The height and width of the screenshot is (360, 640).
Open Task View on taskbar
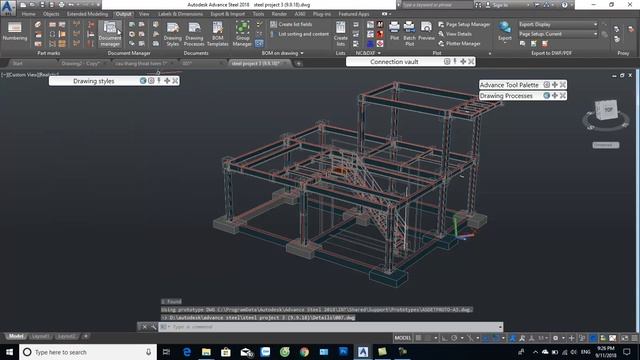[x=166, y=352]
